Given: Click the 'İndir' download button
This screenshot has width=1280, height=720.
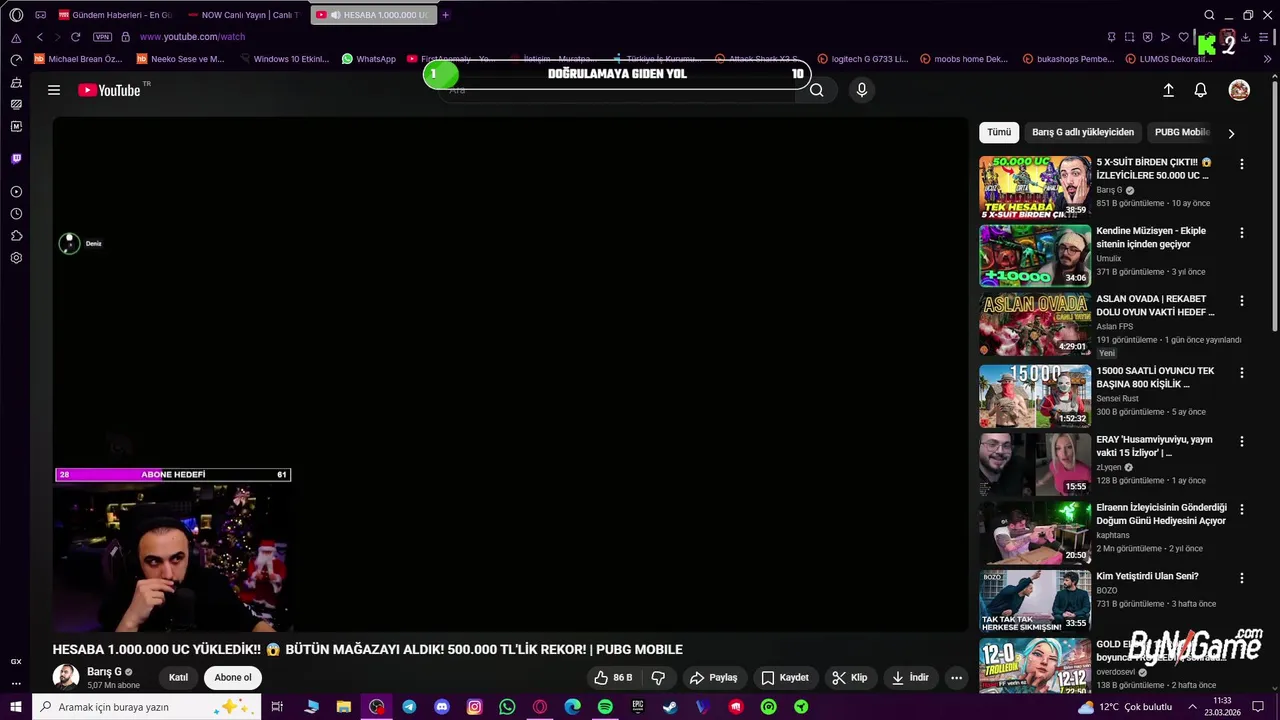Looking at the screenshot, I should 910,677.
